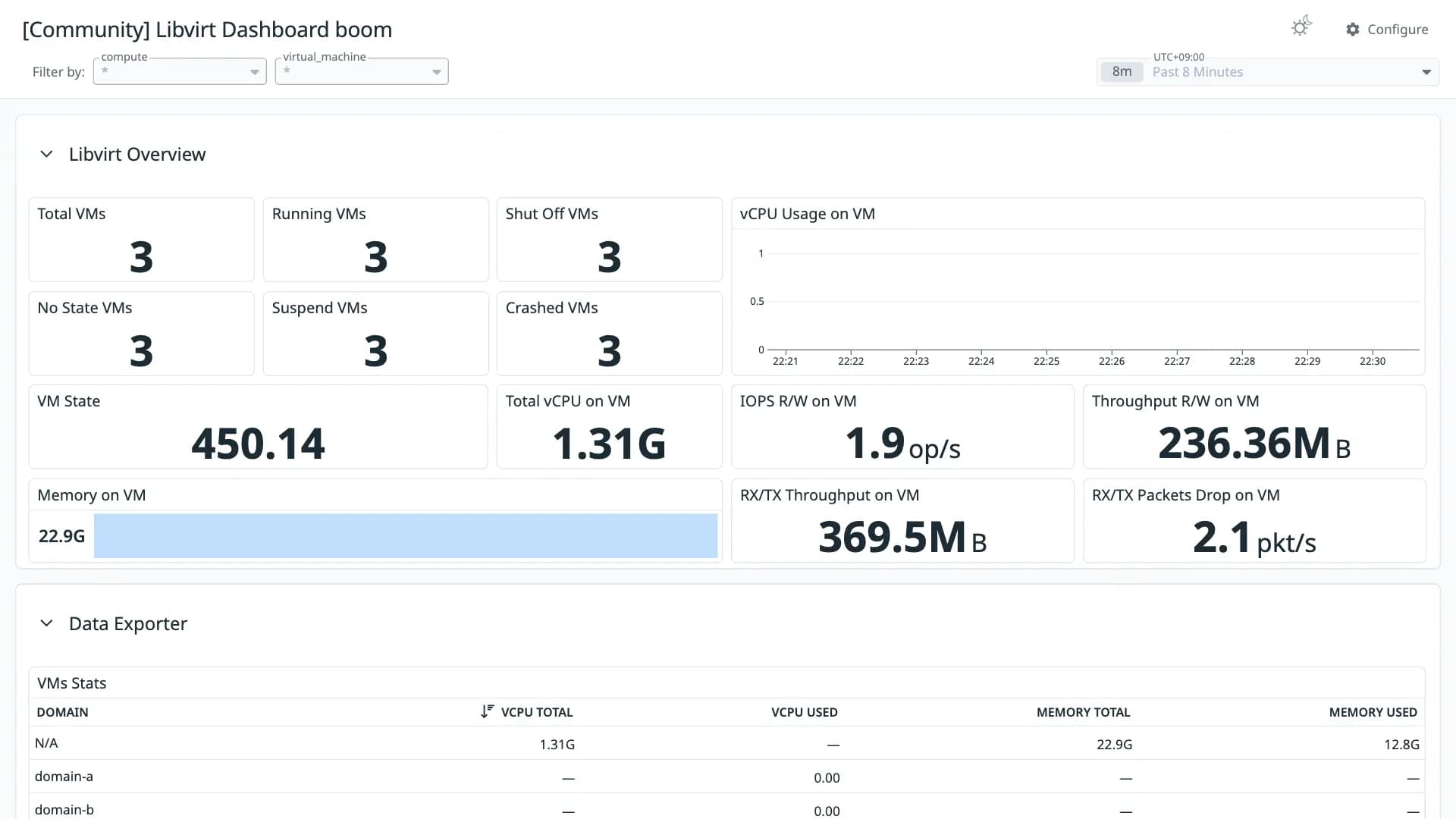Select the Shut Off VMs widget value
The height and width of the screenshot is (819, 1456).
(609, 257)
